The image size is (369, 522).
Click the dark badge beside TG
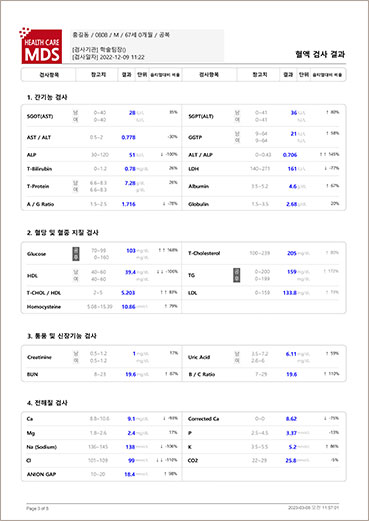(237, 275)
